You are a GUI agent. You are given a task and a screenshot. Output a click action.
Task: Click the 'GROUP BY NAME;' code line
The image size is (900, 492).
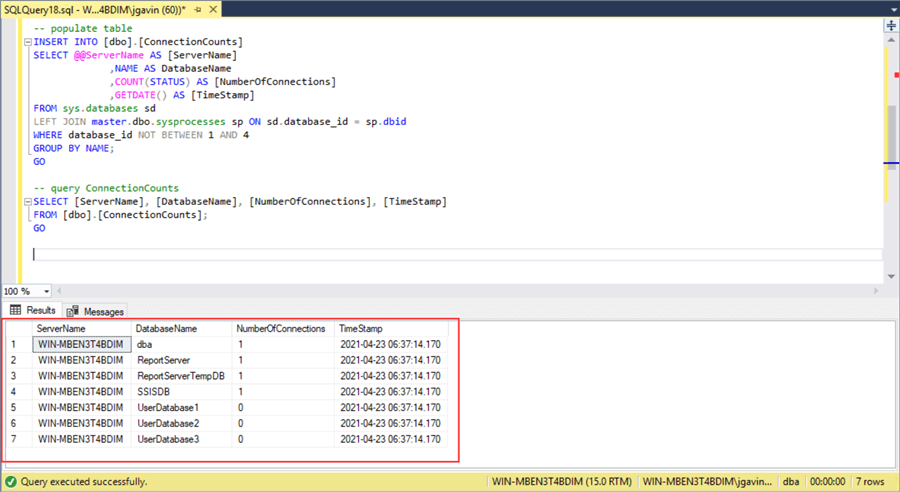click(73, 148)
